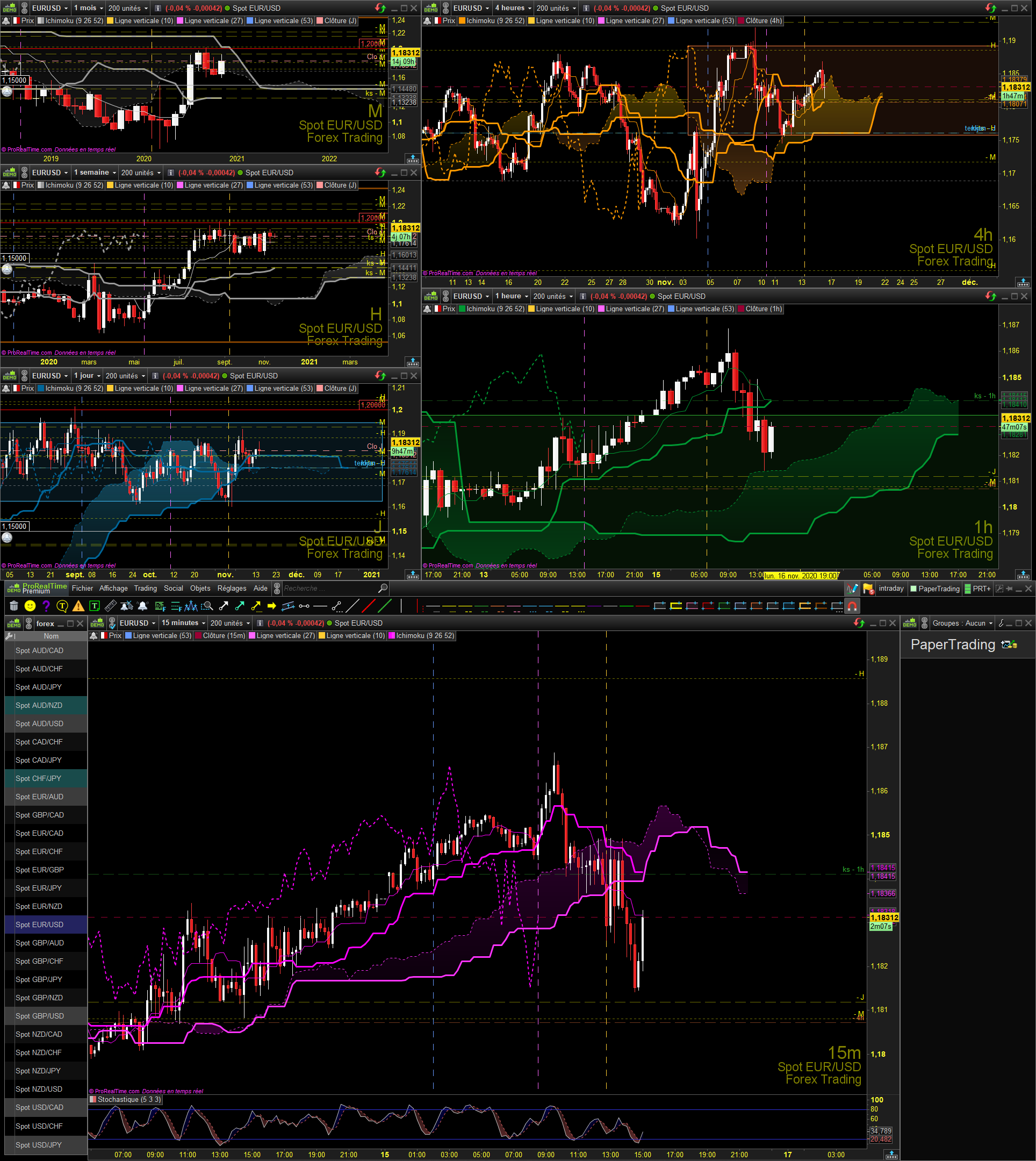1036x1161 pixels.
Task: Open the 1 jour timeframe dropdown
Action: (87, 376)
